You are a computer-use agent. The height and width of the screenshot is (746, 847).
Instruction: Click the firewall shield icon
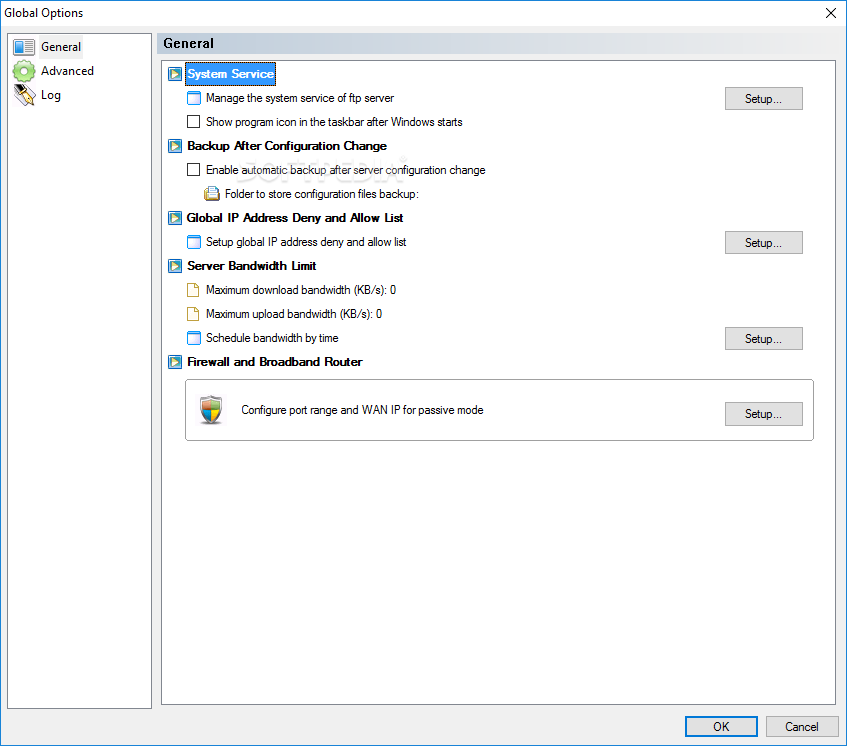(211, 410)
